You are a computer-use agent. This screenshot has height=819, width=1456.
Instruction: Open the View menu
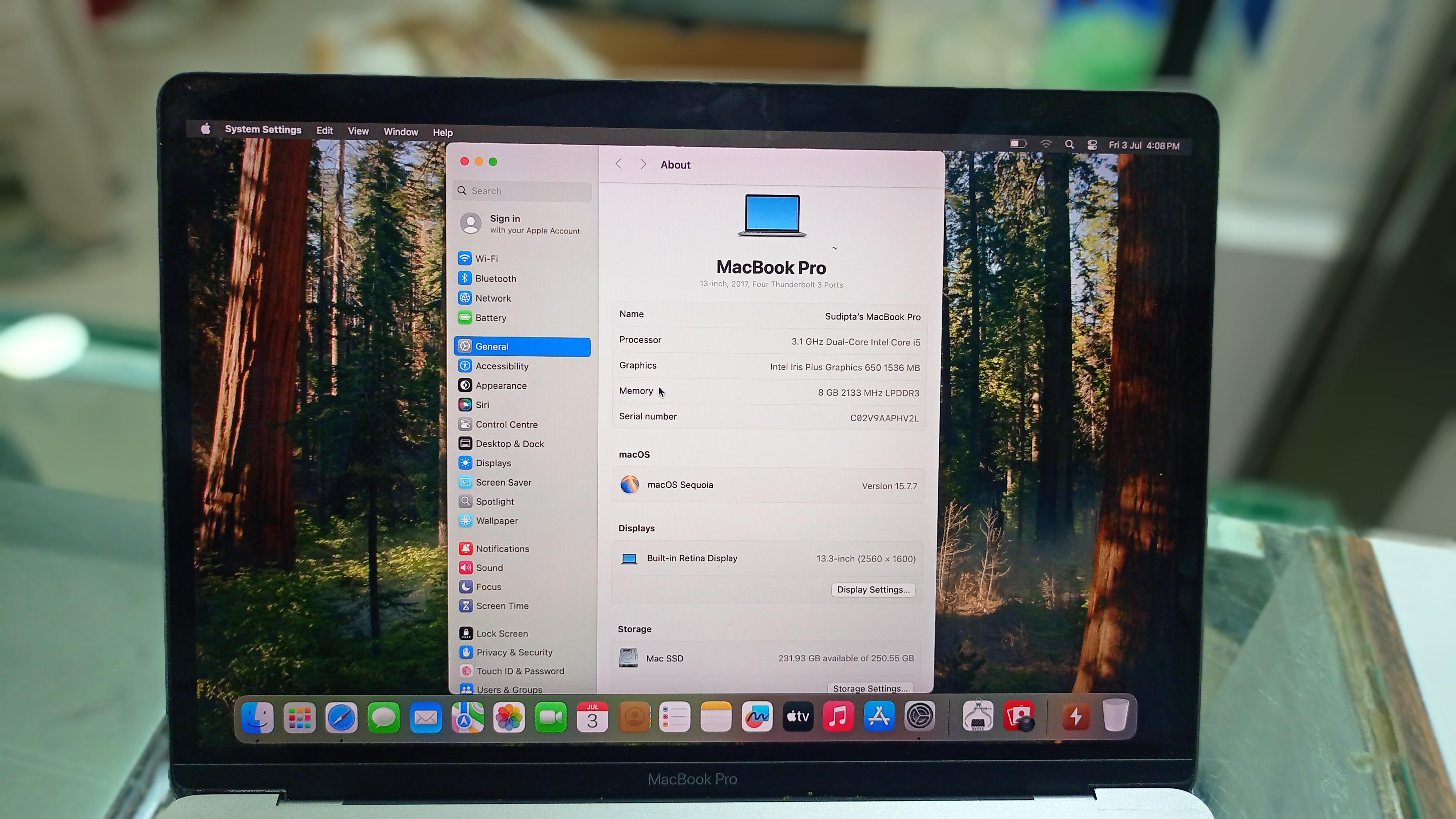point(358,131)
